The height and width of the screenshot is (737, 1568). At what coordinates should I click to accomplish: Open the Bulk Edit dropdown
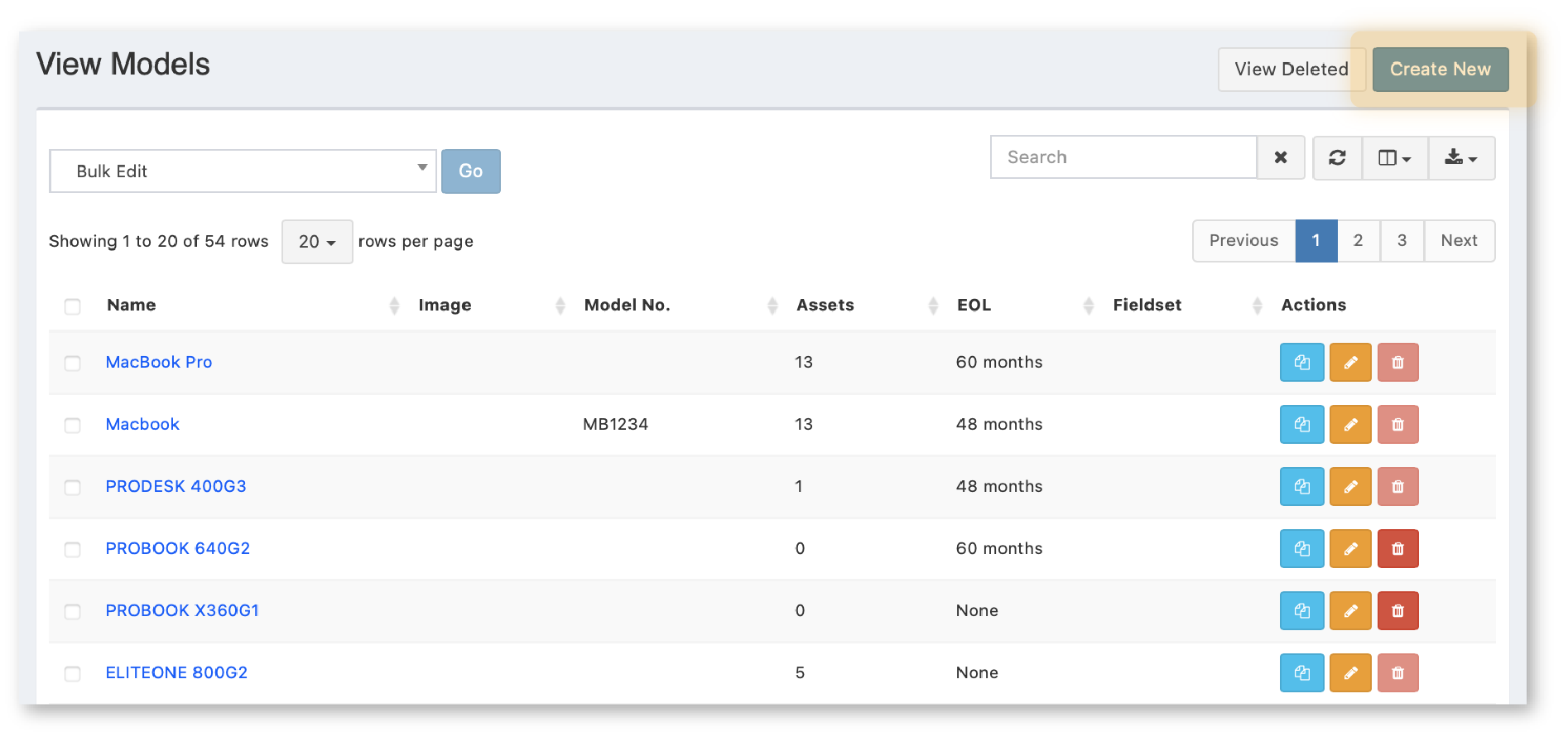click(242, 171)
